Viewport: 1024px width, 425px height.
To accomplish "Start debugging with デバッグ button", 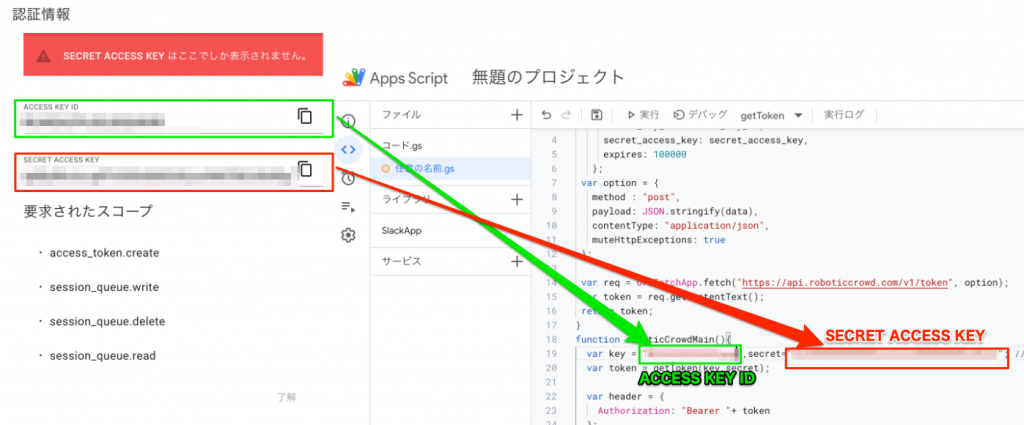I will coord(699,115).
